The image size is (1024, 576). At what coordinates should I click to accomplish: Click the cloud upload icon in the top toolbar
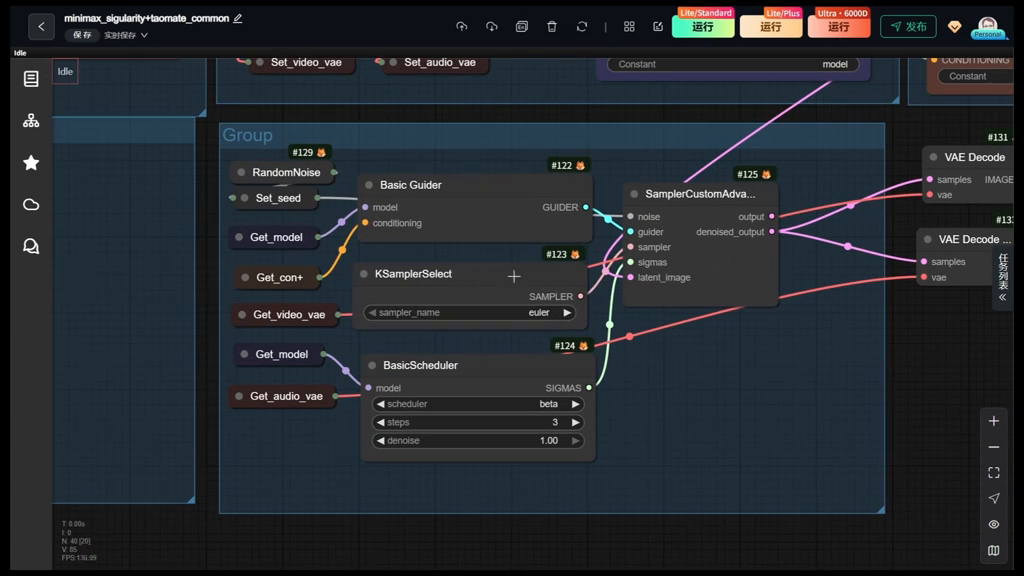point(462,27)
